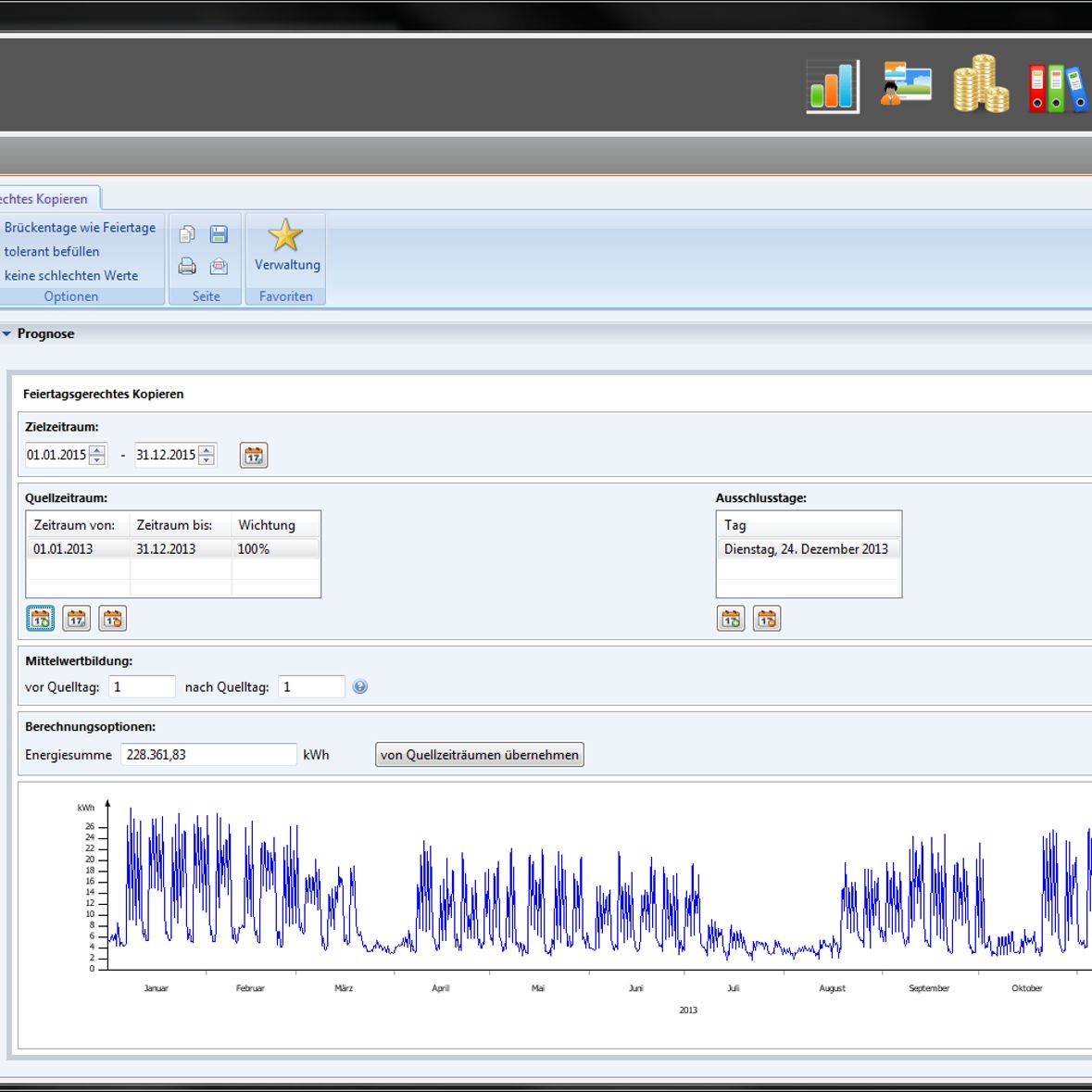Increase the Zielzeitraum end date 31.12.2015
Screen dimensions: 1092x1092
207,450
